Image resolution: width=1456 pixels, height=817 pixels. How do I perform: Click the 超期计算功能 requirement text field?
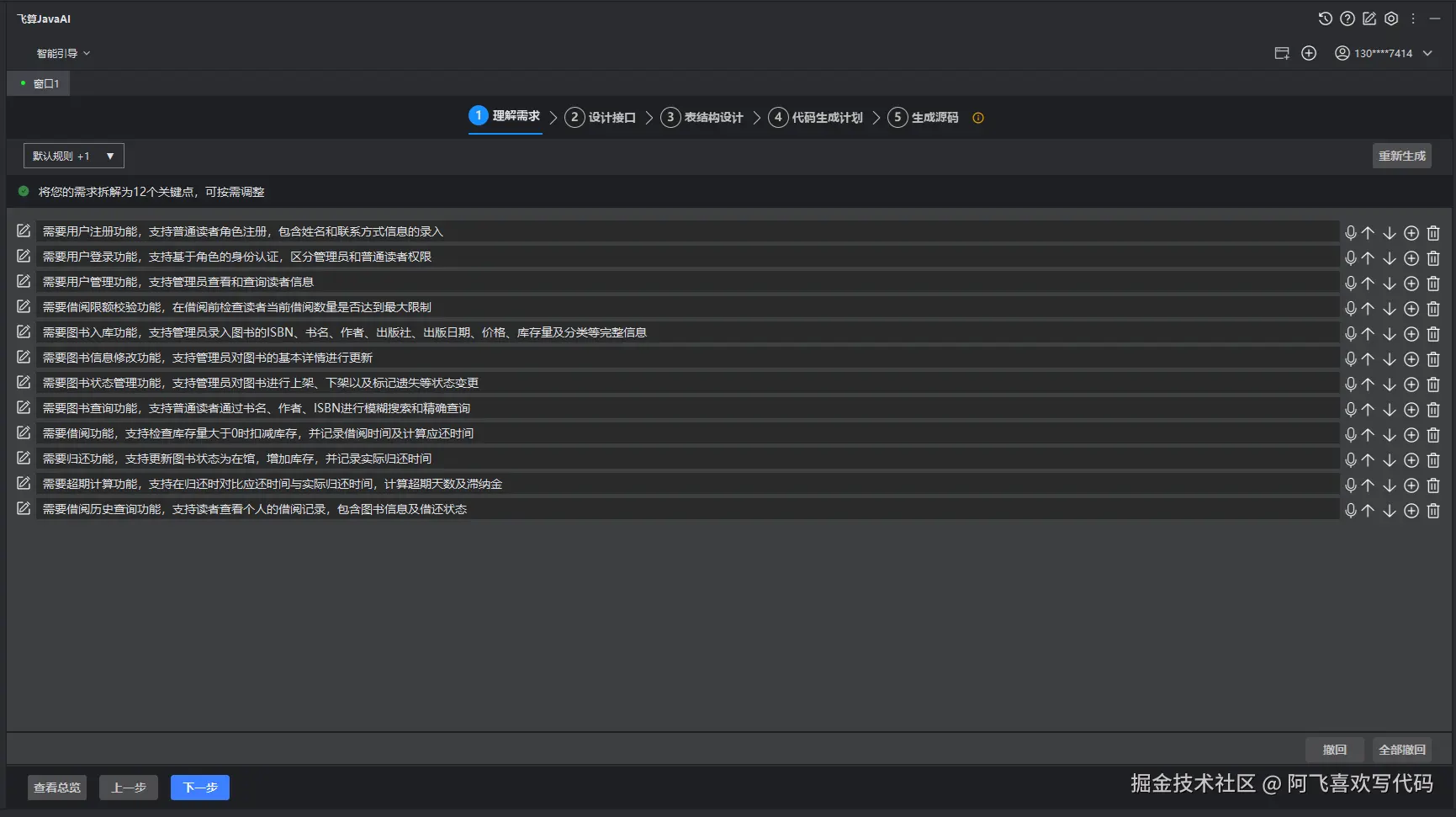pyautogui.click(x=687, y=484)
